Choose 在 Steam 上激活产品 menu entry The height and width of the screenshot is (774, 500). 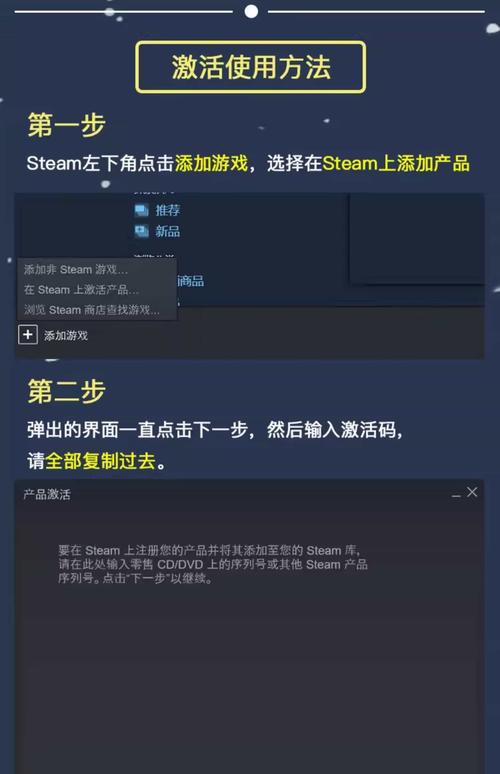[81, 290]
